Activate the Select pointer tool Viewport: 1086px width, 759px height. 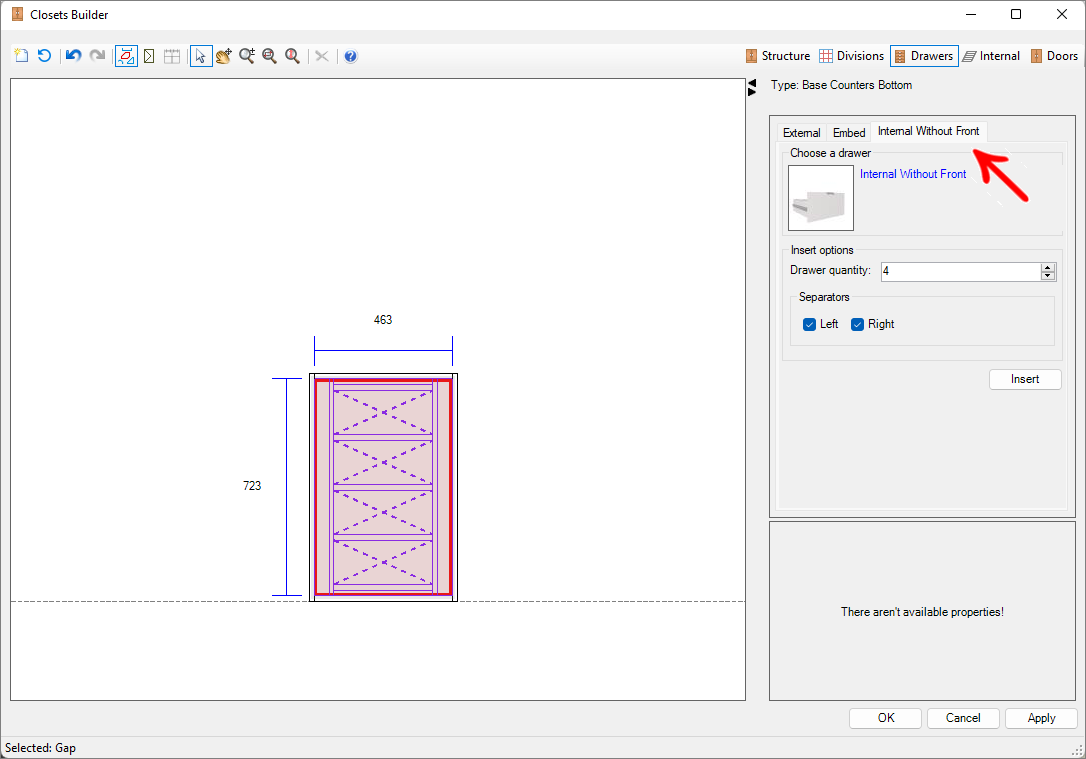click(x=201, y=56)
